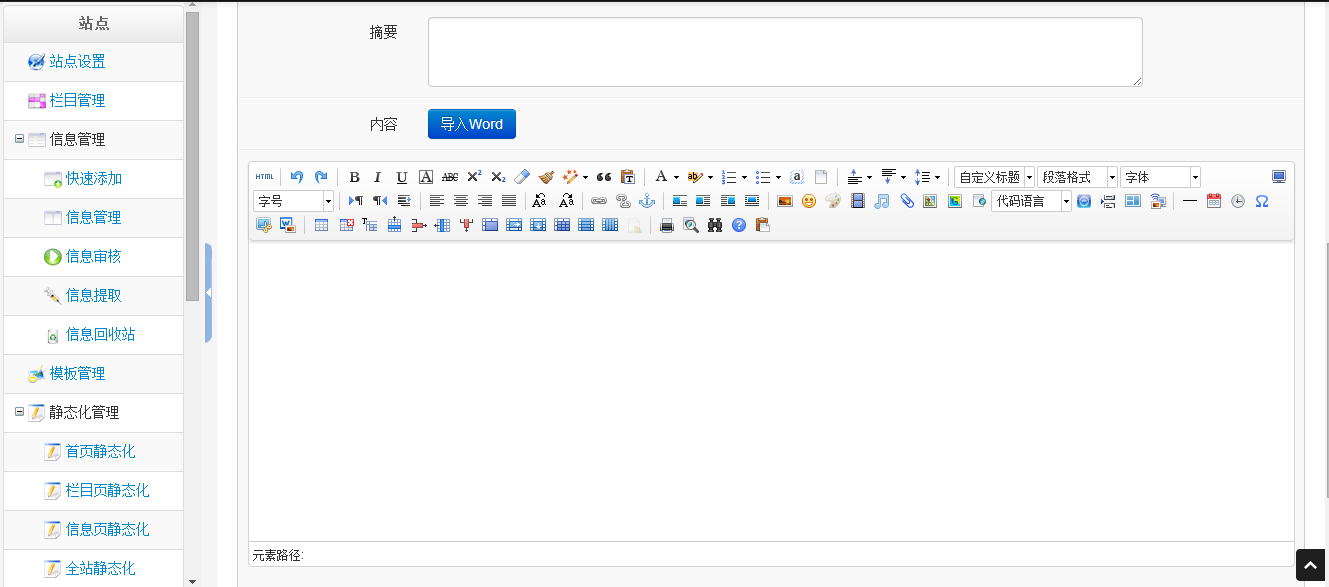1329x587 pixels.
Task: Align text right
Action: click(484, 201)
